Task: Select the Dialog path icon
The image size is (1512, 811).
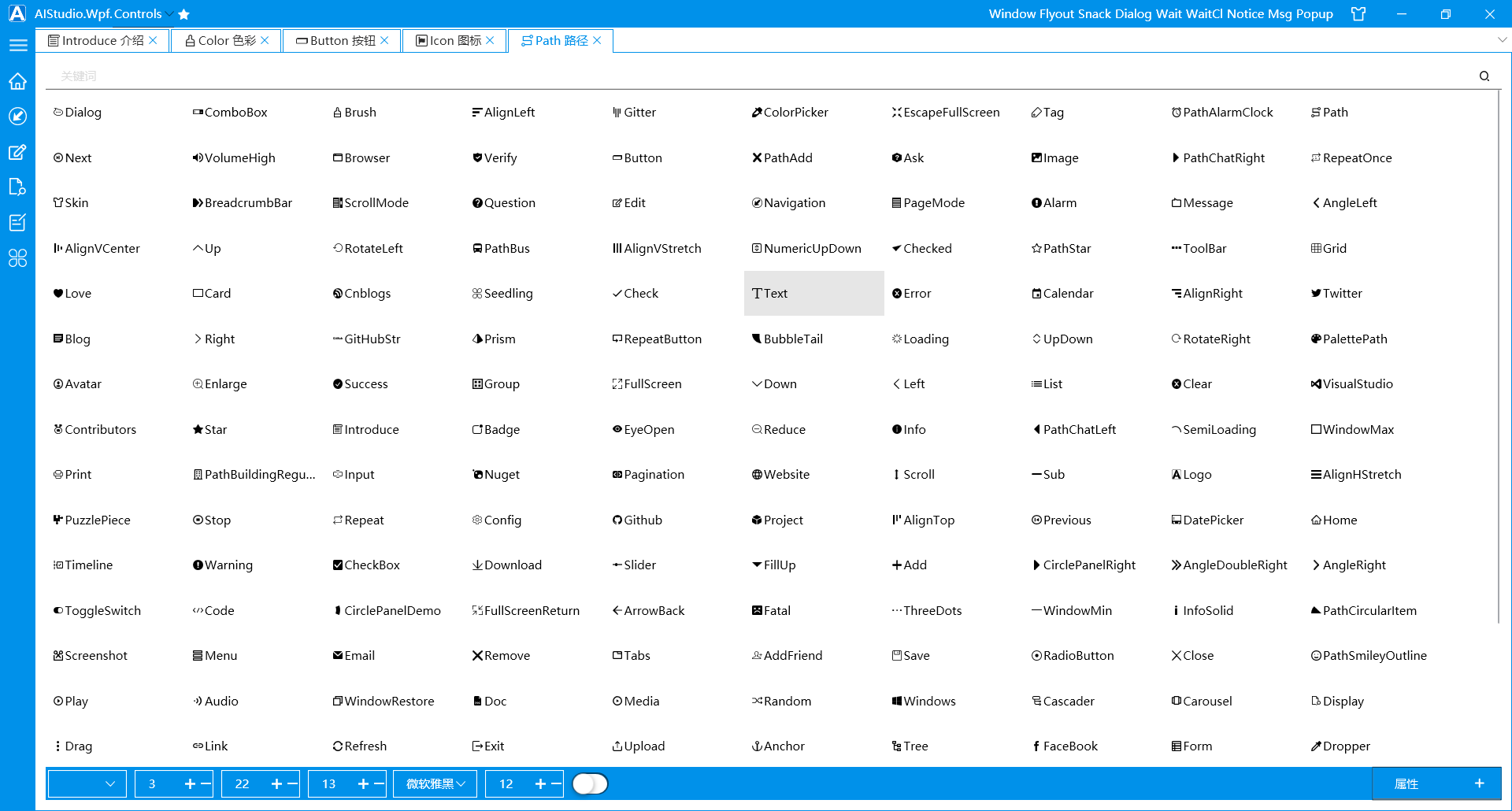Action: [x=78, y=113]
